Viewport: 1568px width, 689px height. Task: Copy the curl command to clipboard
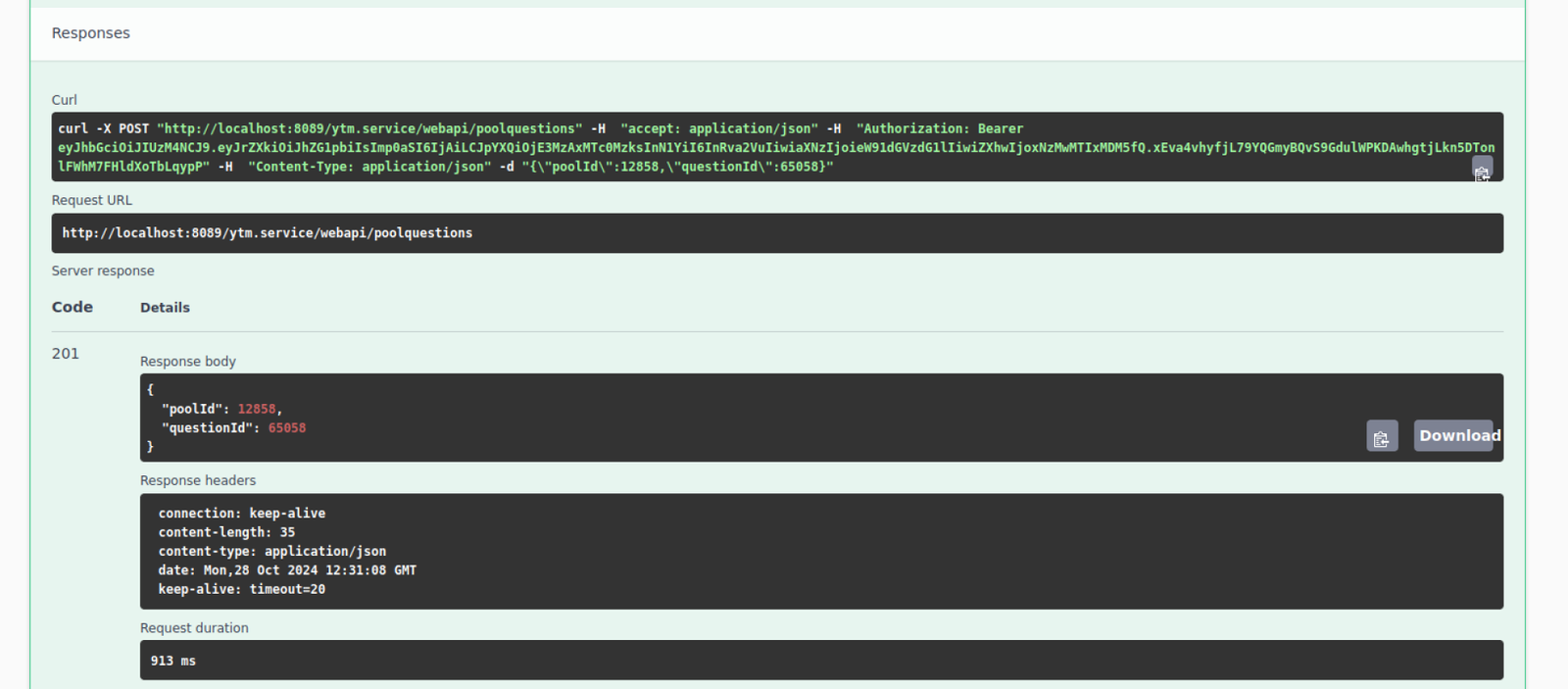1482,171
